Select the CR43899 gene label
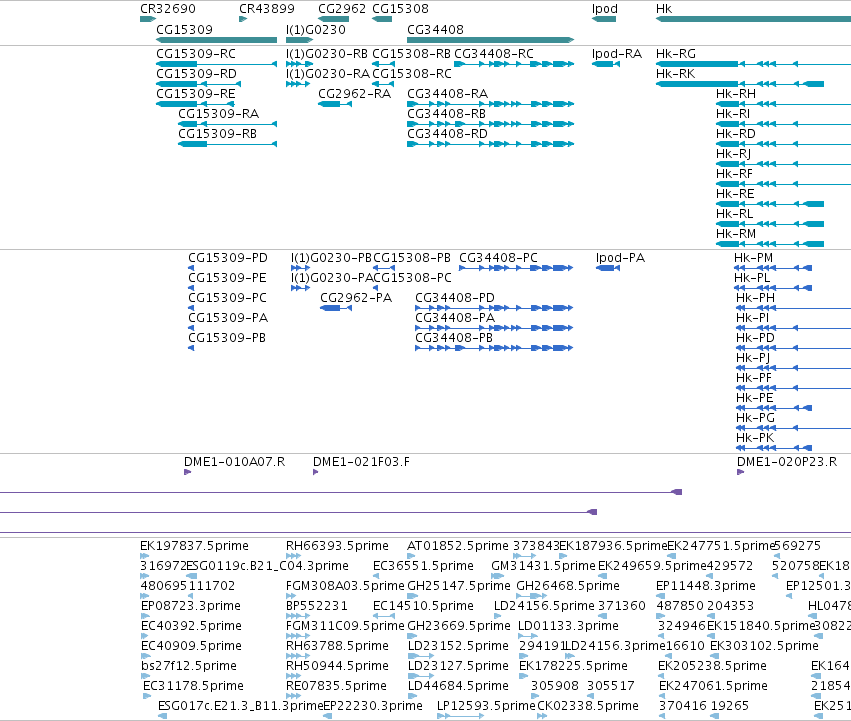This screenshot has height=721, width=851. [x=267, y=9]
